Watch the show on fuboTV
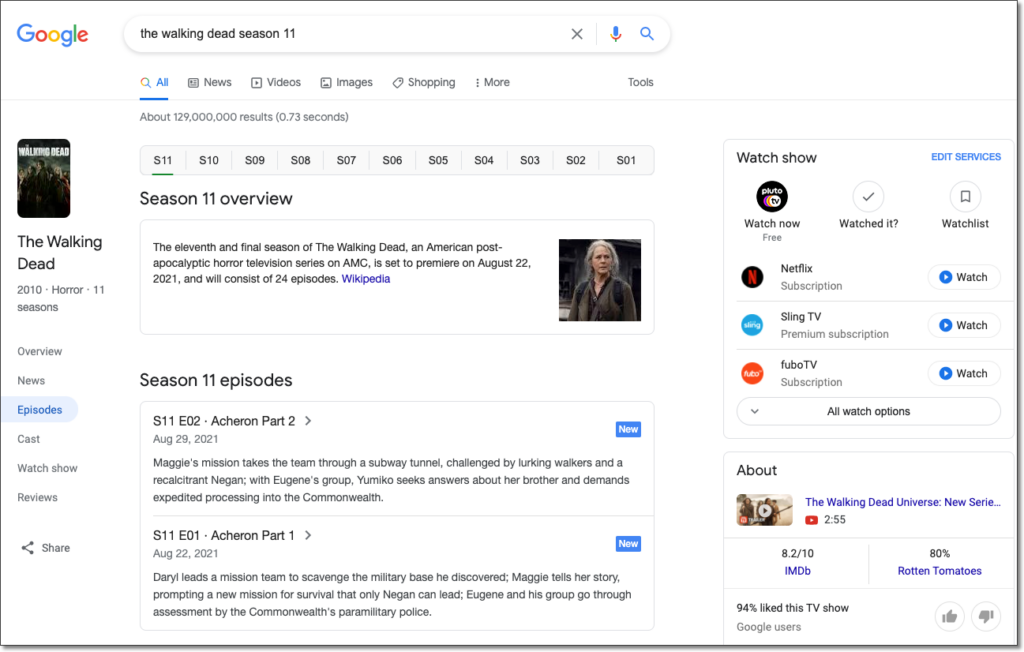 point(964,374)
